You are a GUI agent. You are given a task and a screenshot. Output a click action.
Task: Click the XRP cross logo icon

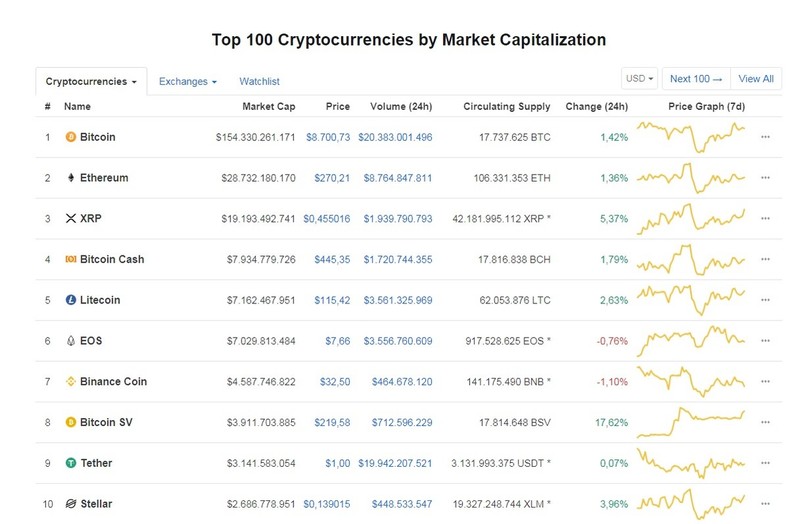(x=71, y=218)
